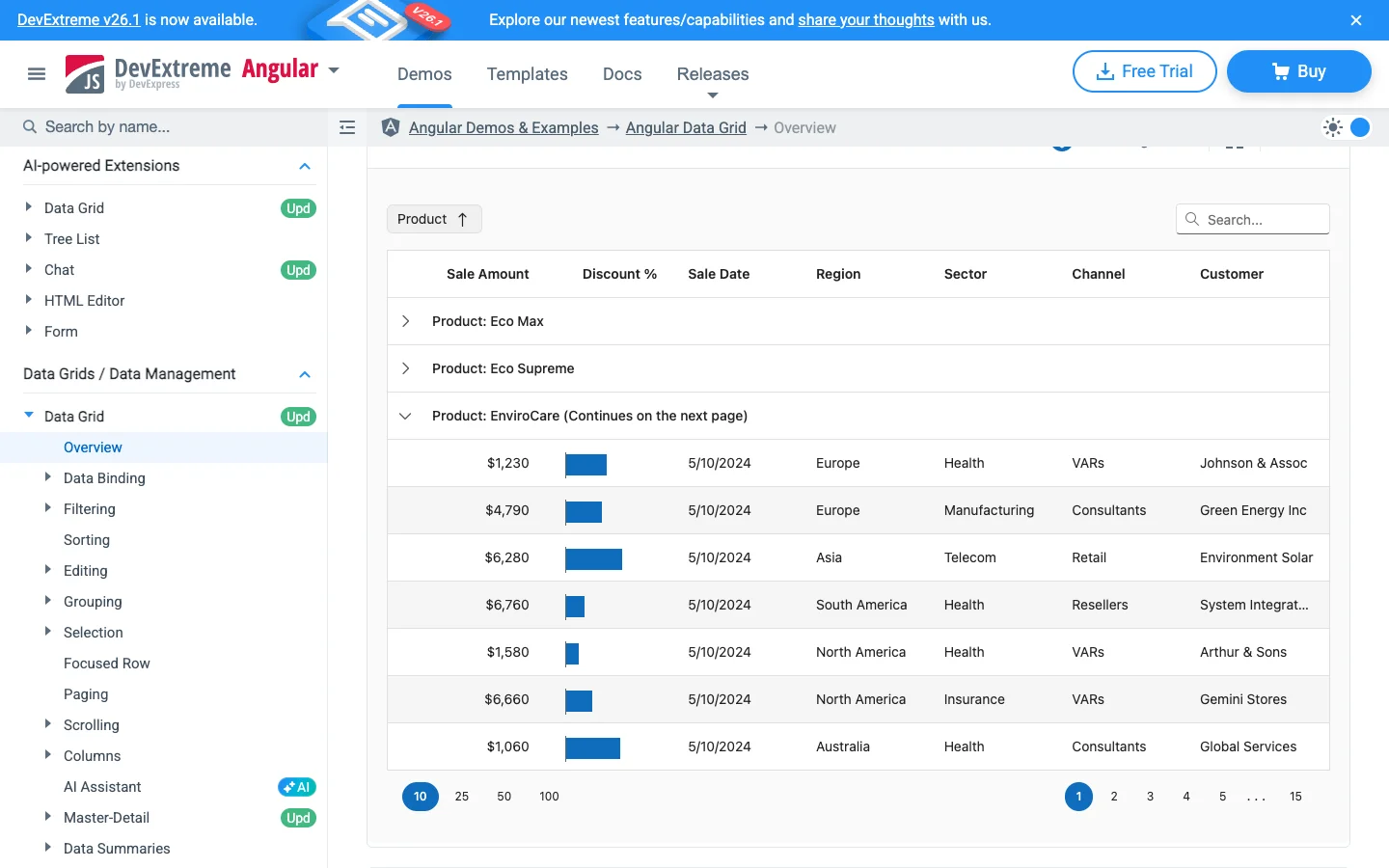Image resolution: width=1389 pixels, height=868 pixels.
Task: Go to page 2 of the grid
Action: click(1114, 797)
